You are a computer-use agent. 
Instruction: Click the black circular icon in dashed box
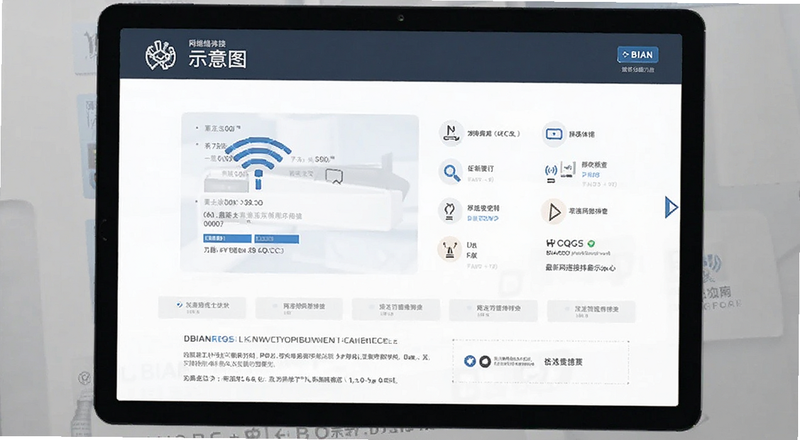click(x=485, y=361)
